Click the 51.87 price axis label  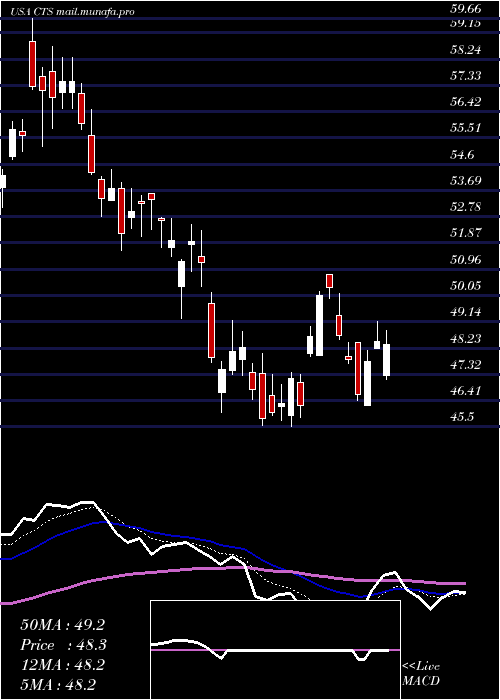tap(466, 233)
